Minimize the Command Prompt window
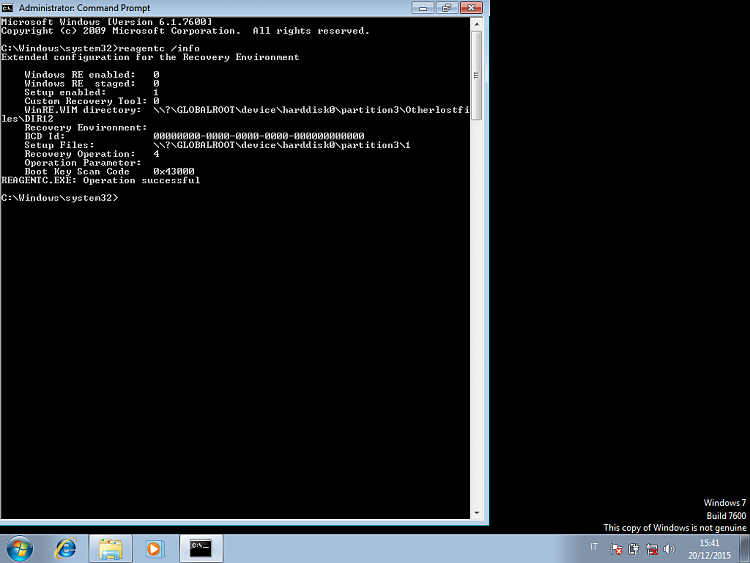Image resolution: width=750 pixels, height=563 pixels. tap(423, 8)
